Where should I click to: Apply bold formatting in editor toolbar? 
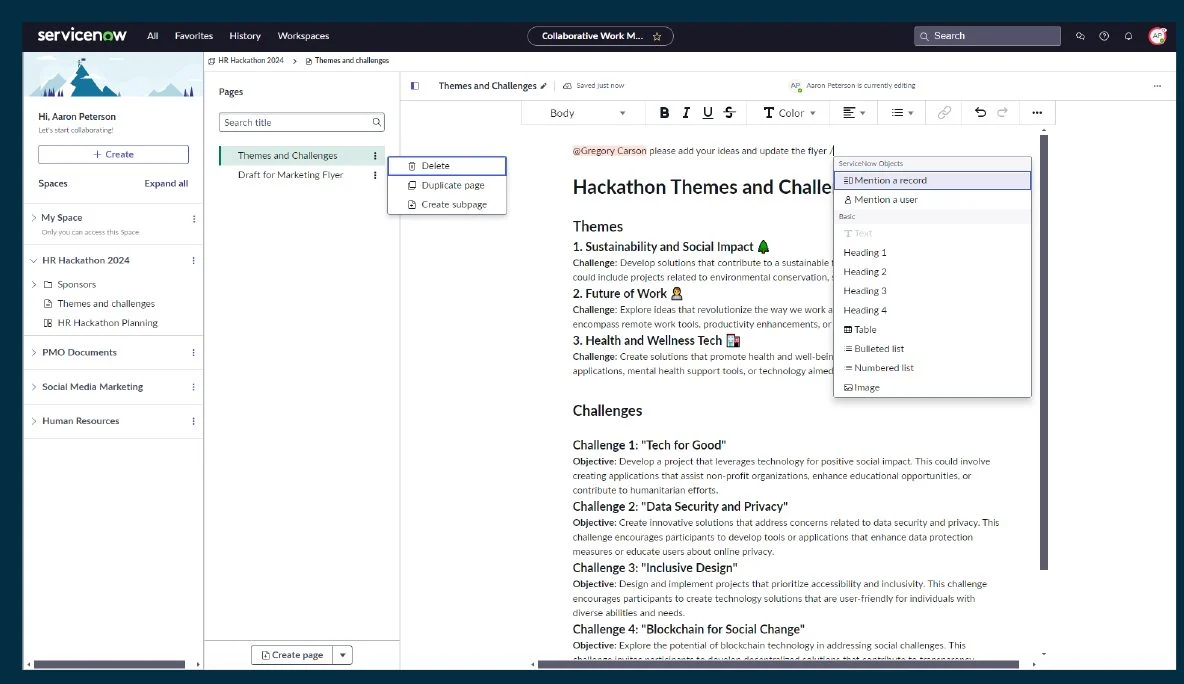click(664, 112)
